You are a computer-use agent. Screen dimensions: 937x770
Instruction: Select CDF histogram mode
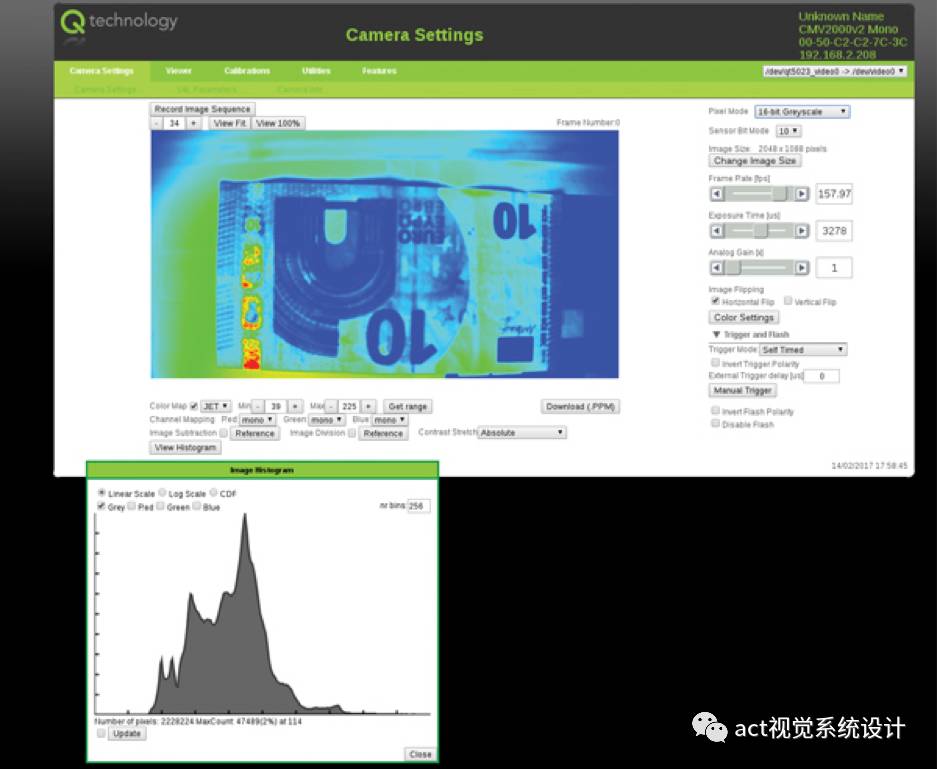click(213, 493)
